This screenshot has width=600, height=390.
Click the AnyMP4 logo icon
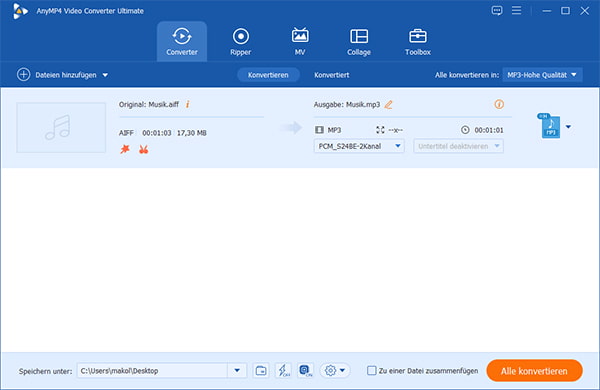20,11
